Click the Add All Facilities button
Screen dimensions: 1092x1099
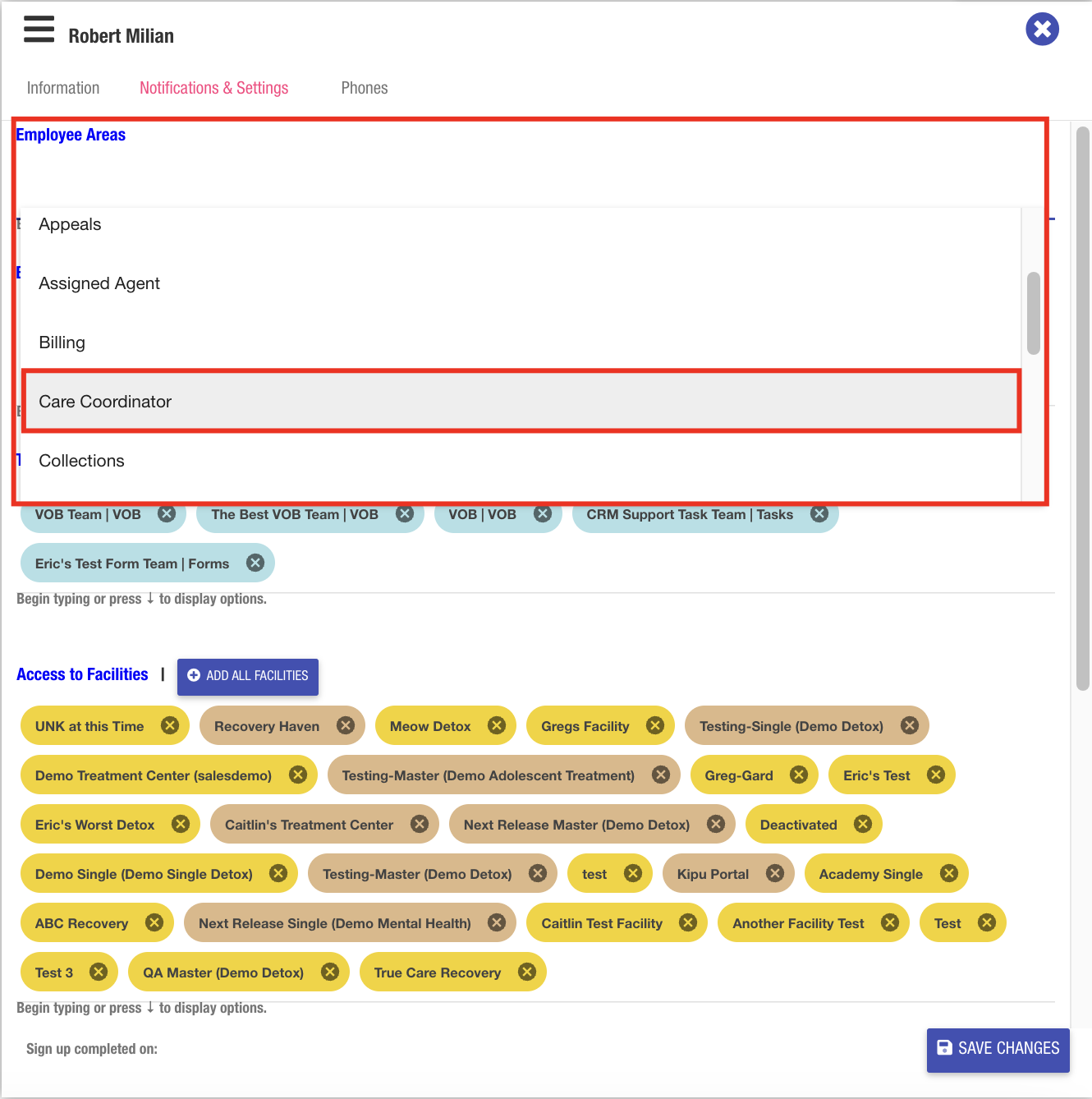pos(248,676)
